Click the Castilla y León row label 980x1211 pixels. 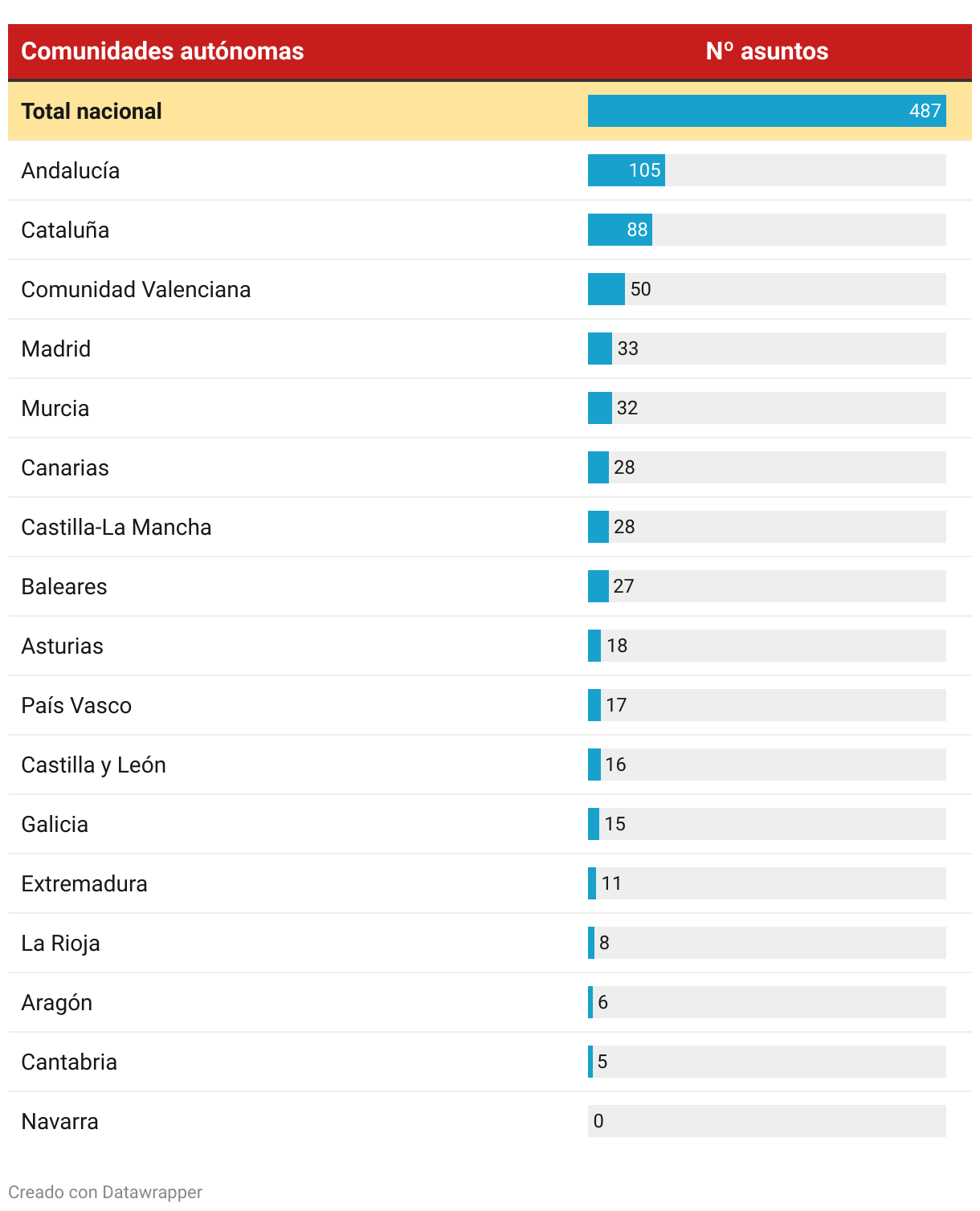coord(93,765)
